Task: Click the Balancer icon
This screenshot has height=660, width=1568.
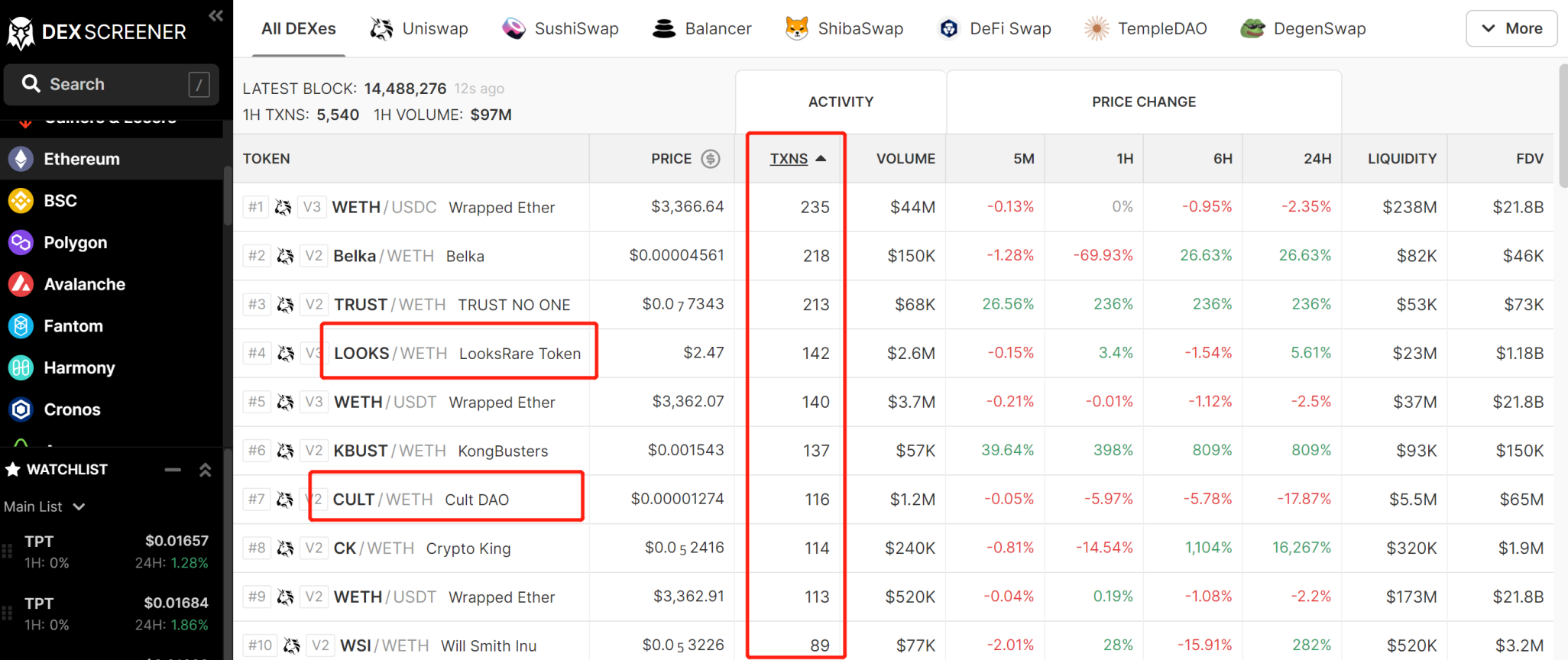Action: pos(664,29)
